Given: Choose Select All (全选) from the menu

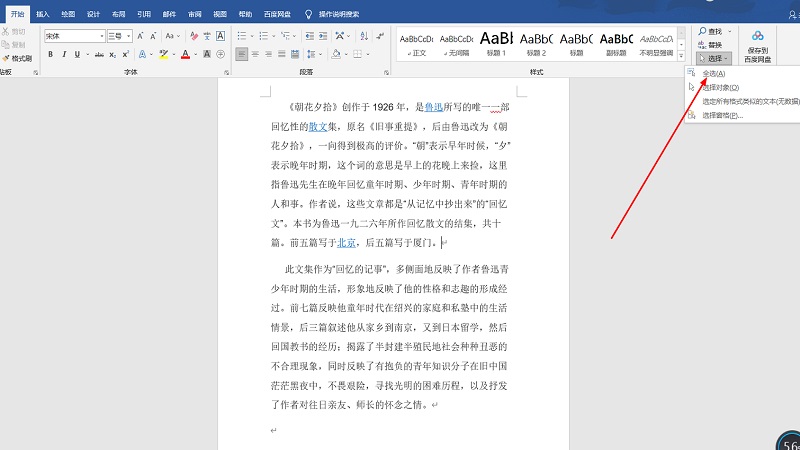Looking at the screenshot, I should pyautogui.click(x=713, y=74).
